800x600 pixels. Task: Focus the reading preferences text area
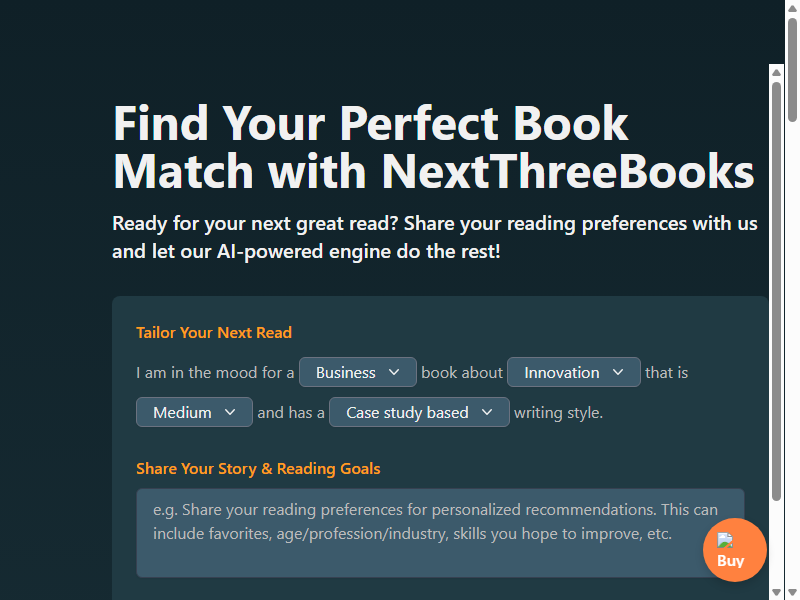(x=440, y=533)
